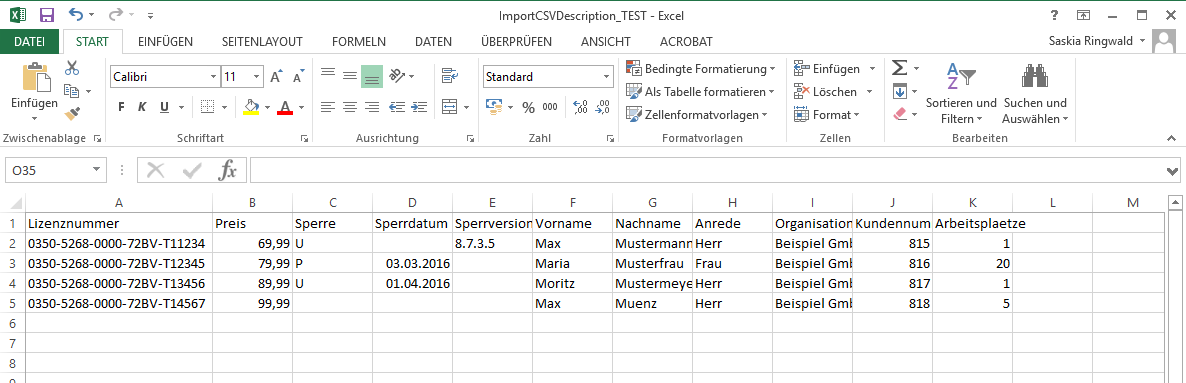Apply percent style format
This screenshot has height=383, width=1186.
coord(528,107)
